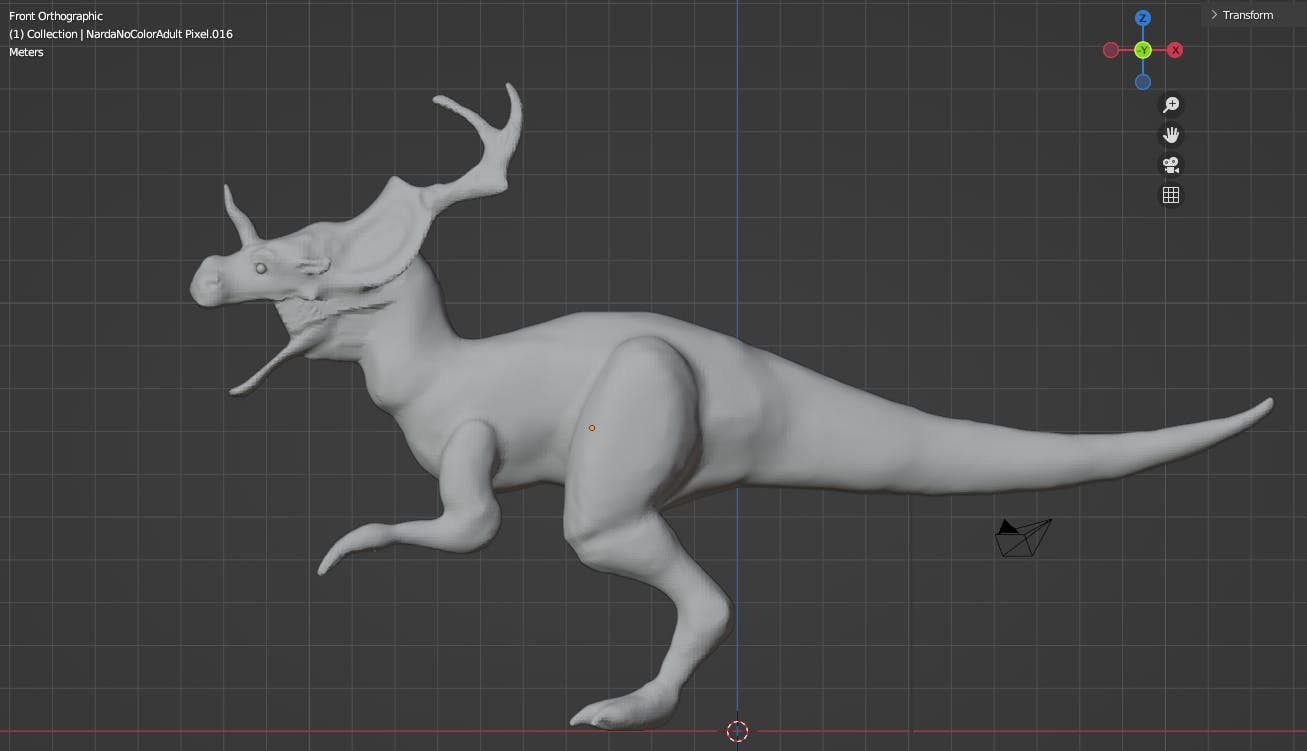Click the negative X axis gizmo dot
This screenshot has height=751, width=1307.
tap(1111, 50)
